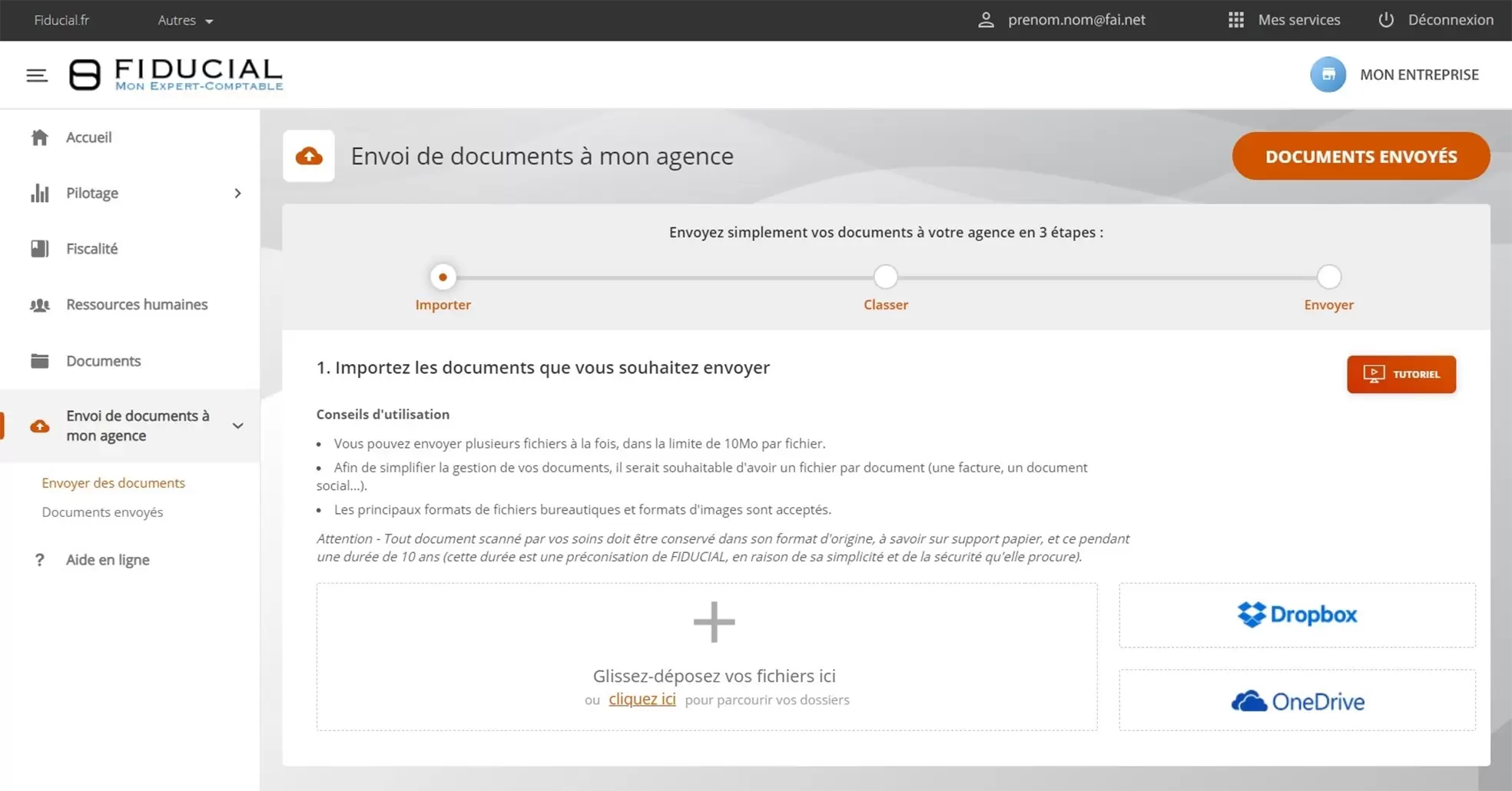
Task: Open the Autres dropdown
Action: pyautogui.click(x=185, y=21)
